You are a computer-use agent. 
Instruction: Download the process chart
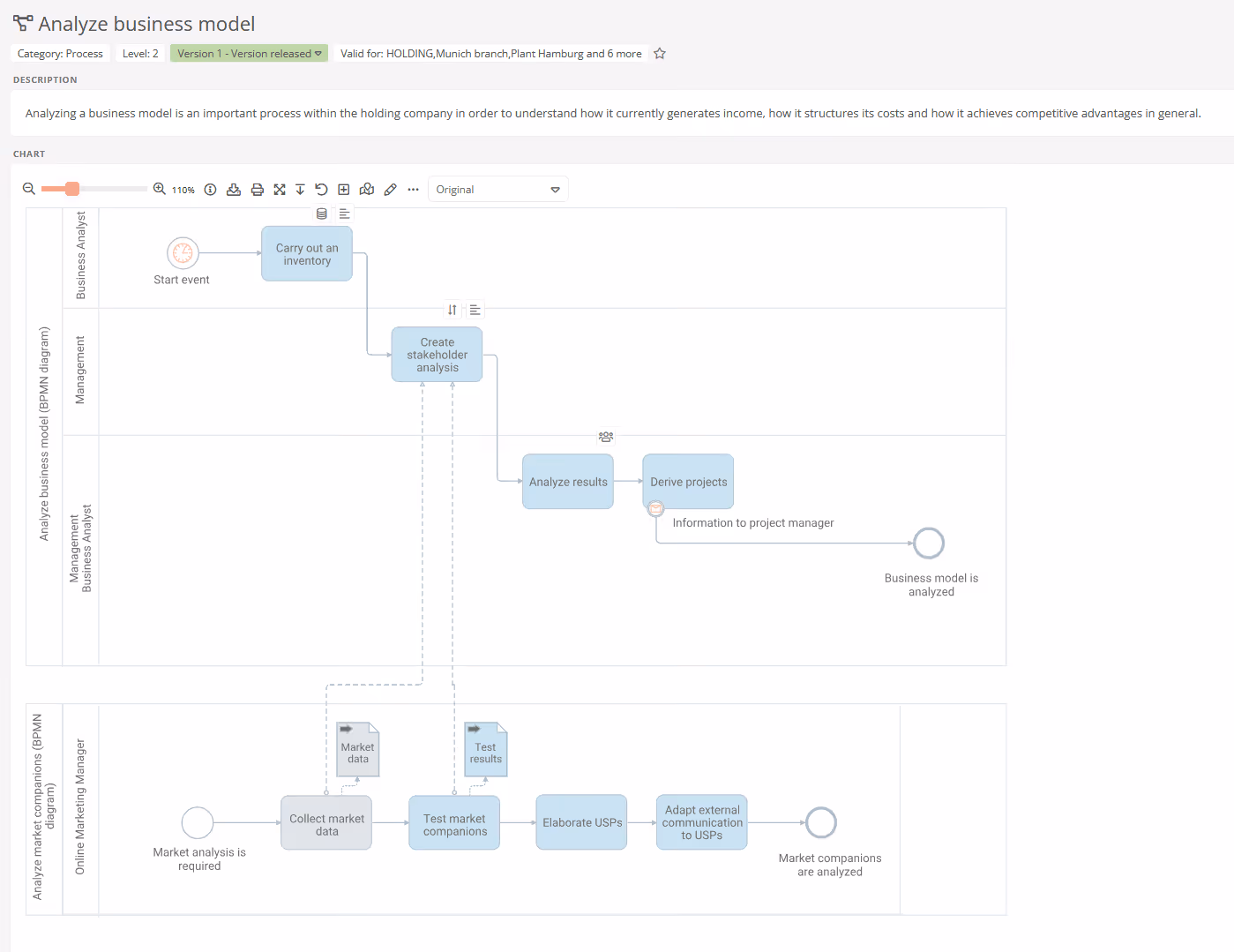[234, 189]
